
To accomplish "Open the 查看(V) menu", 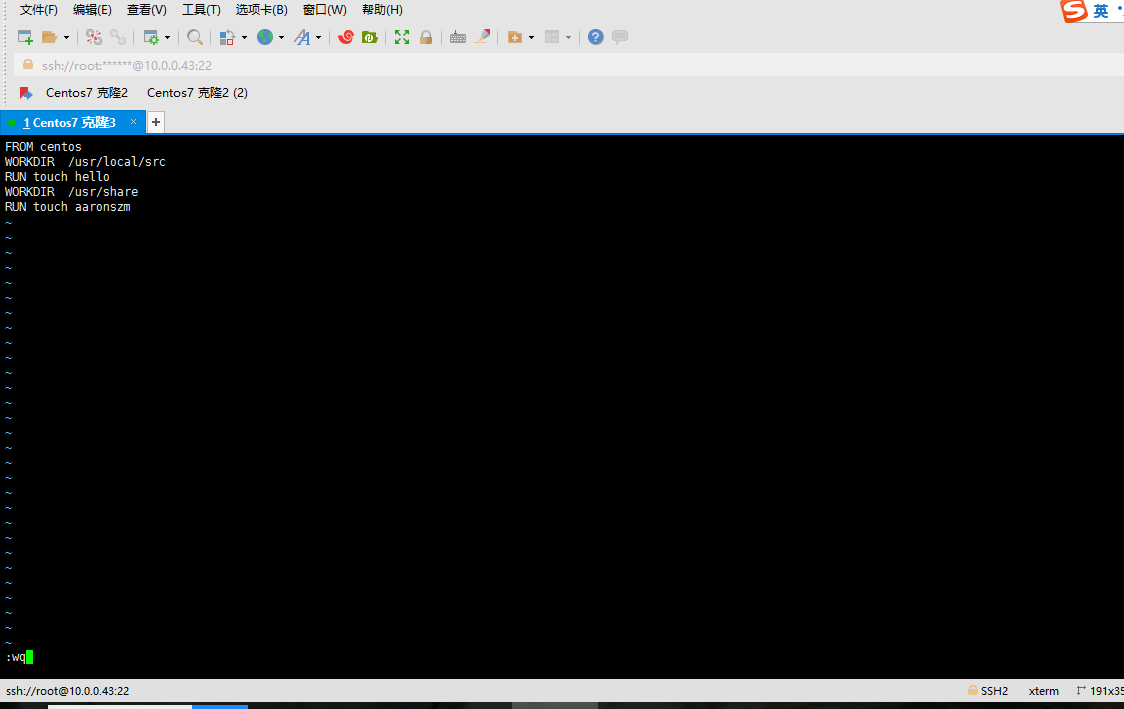I will (147, 10).
